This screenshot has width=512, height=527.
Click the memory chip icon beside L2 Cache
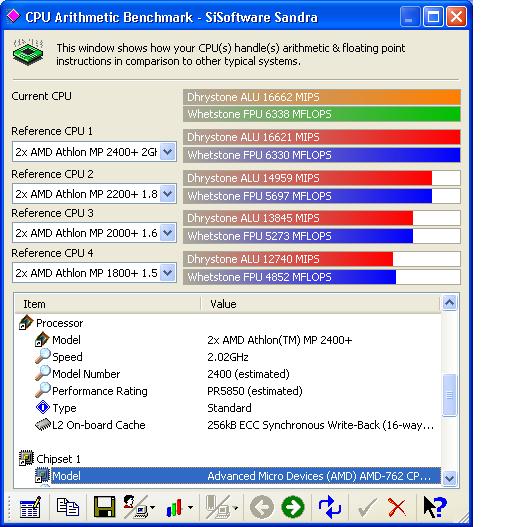42,424
